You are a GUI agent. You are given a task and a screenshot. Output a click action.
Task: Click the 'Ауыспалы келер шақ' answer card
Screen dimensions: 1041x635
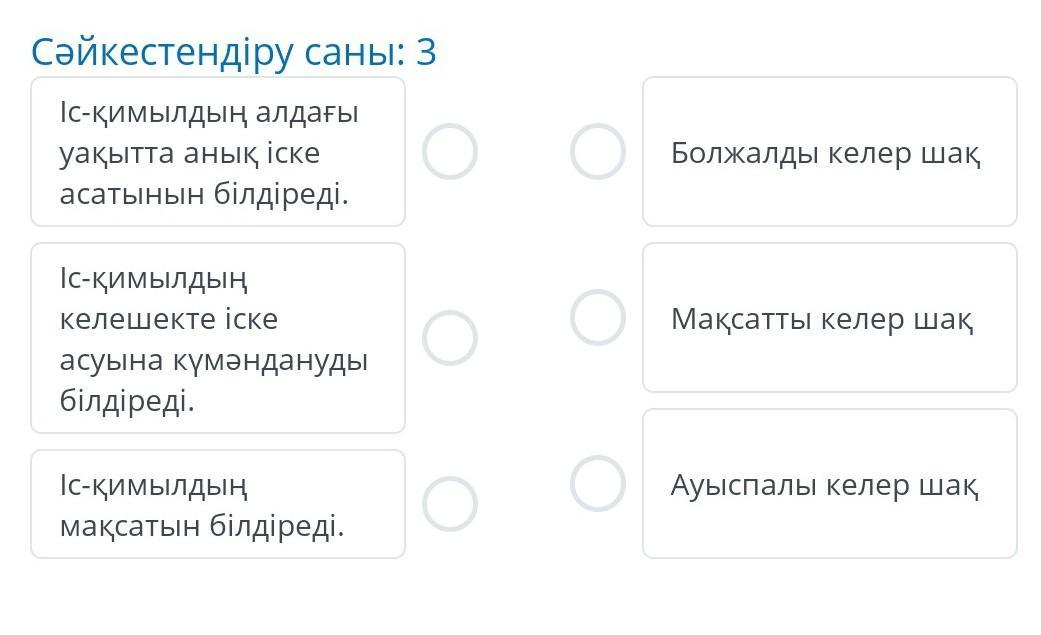pyautogui.click(x=830, y=484)
